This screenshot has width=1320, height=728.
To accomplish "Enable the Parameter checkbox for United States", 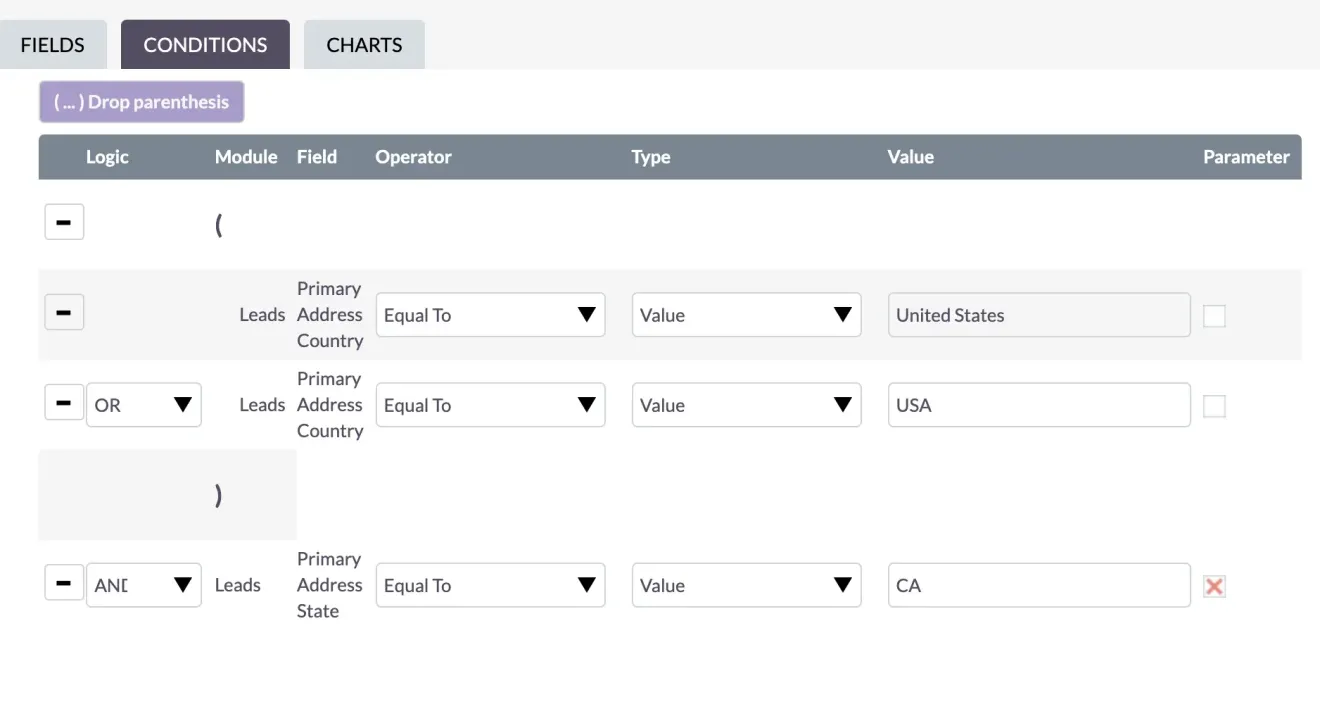I will pos(1214,315).
